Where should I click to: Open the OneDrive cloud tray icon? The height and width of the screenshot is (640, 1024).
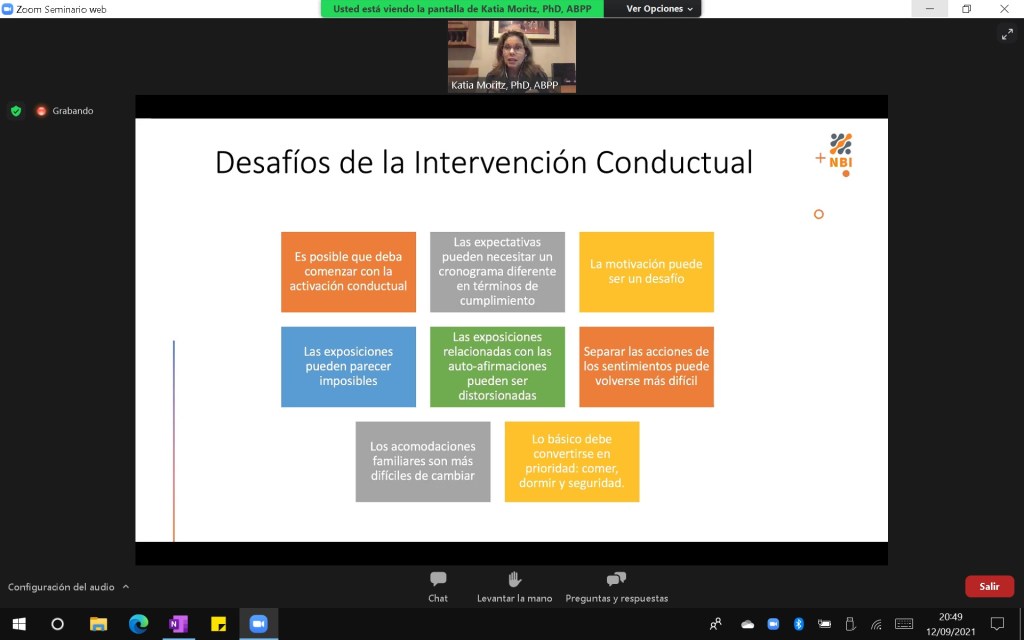coord(747,624)
